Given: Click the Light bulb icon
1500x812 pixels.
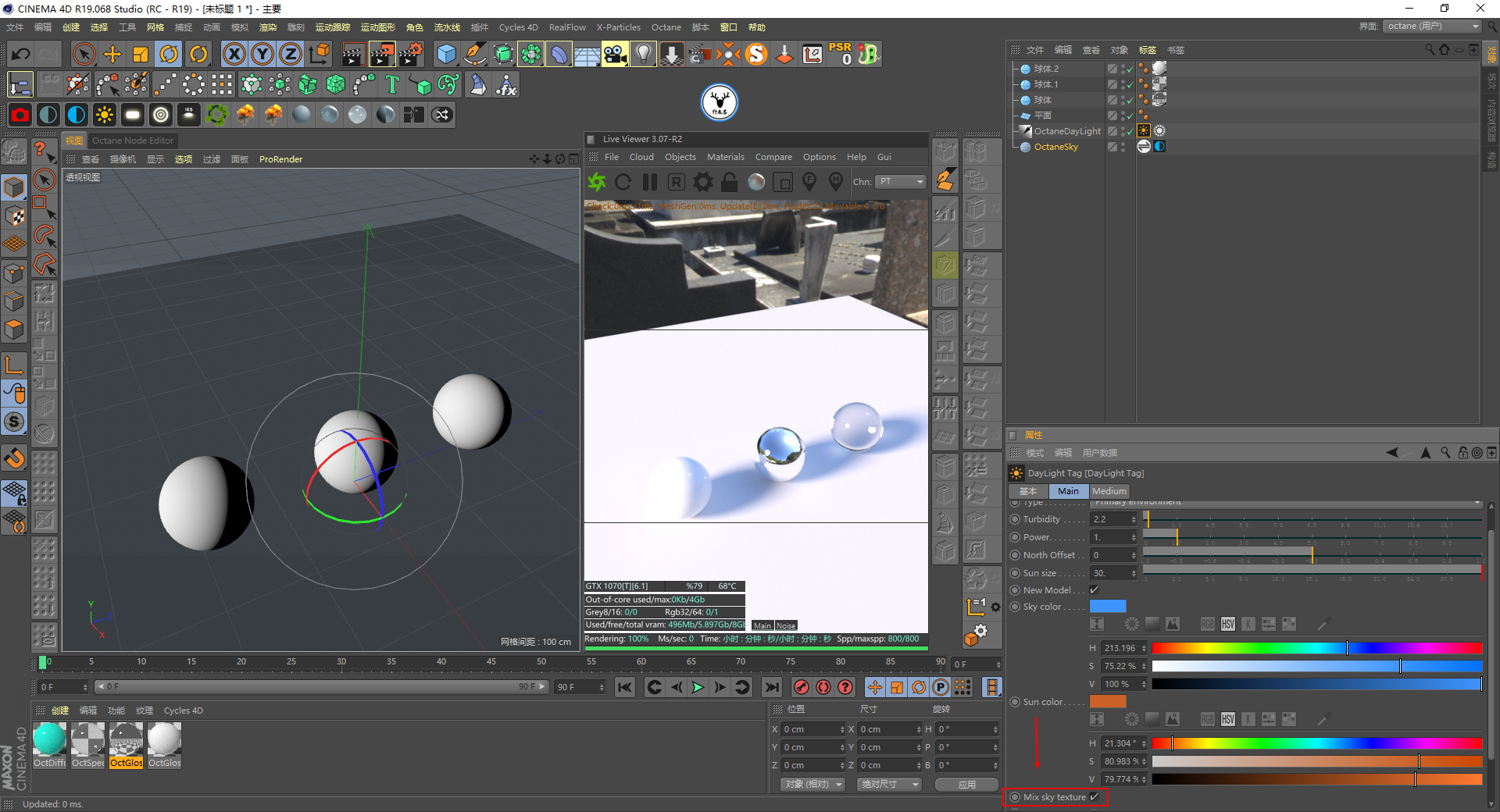Looking at the screenshot, I should [x=643, y=54].
